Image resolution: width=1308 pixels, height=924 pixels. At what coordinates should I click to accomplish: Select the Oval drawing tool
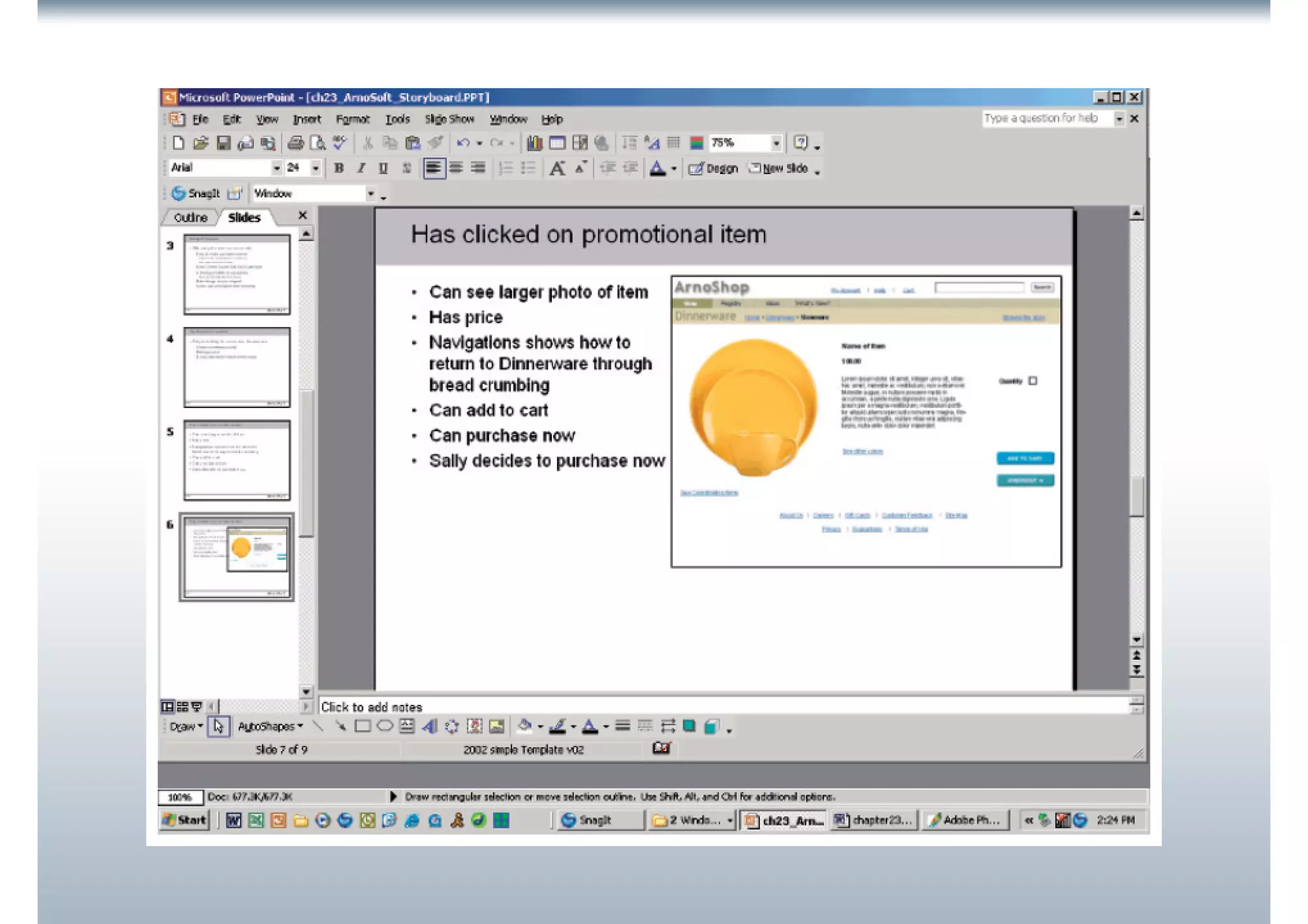click(384, 726)
